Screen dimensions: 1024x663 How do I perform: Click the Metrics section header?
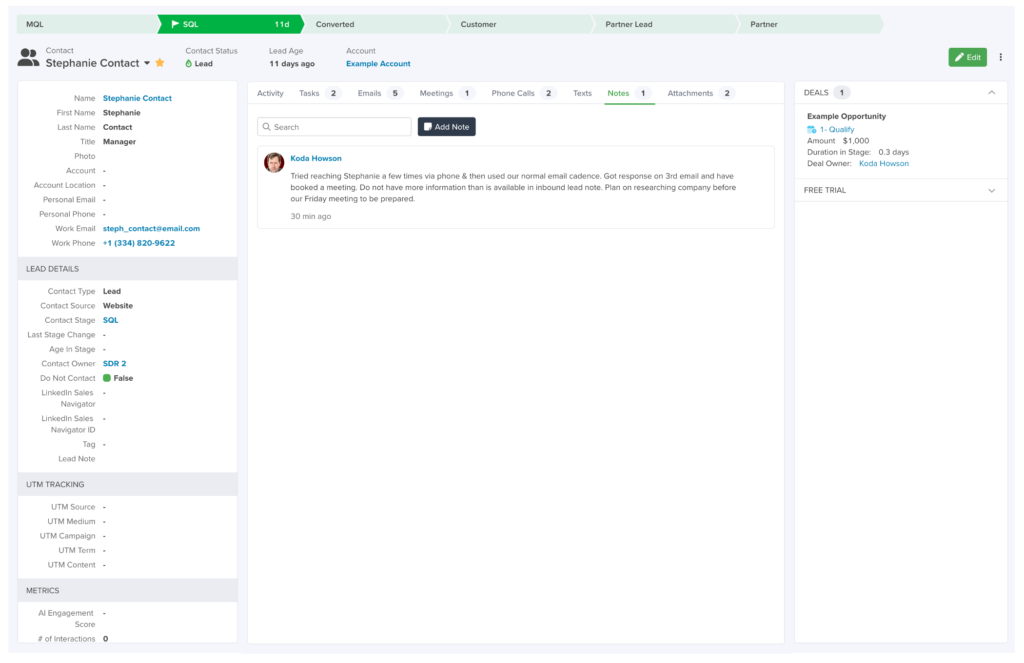click(x=127, y=590)
